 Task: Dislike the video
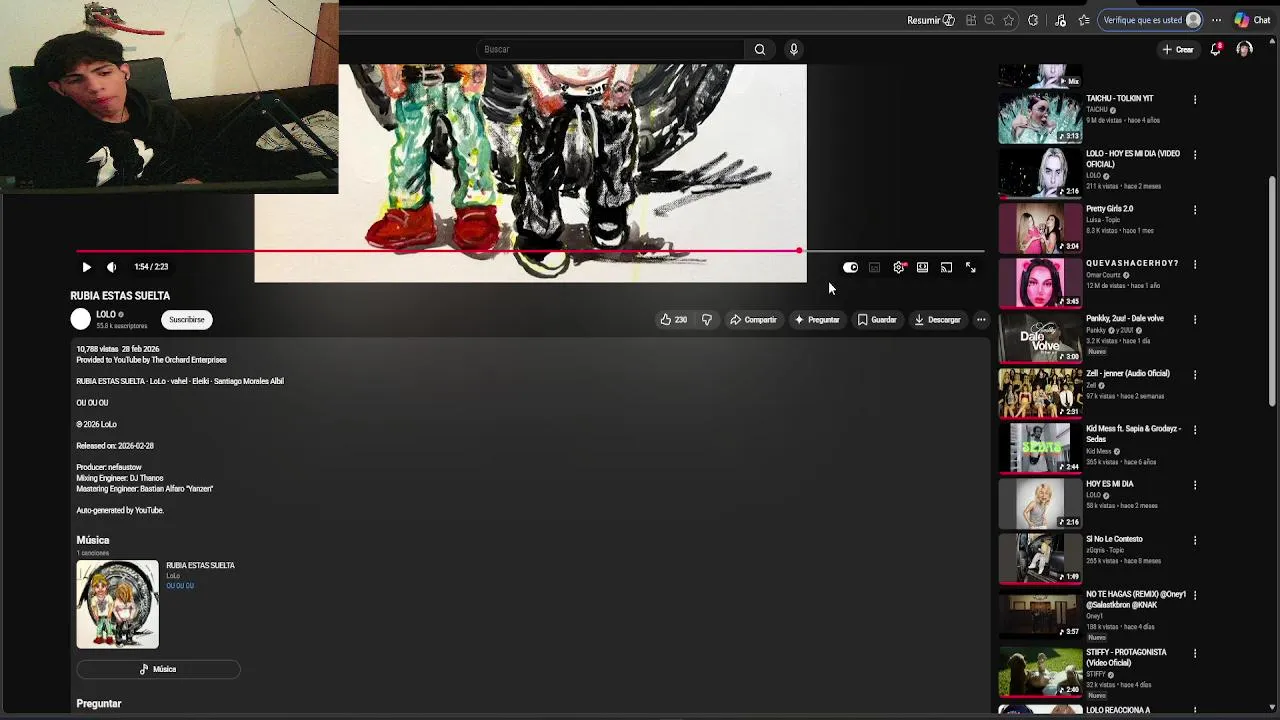point(707,320)
